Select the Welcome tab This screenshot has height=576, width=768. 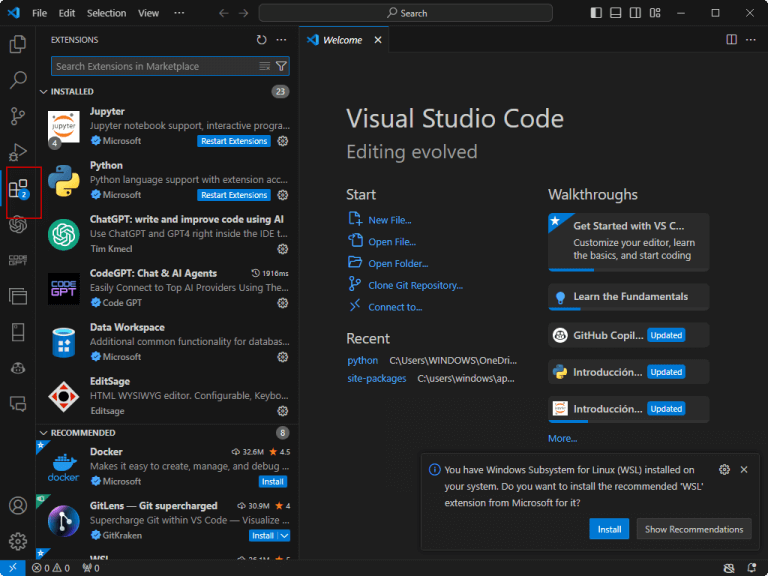pyautogui.click(x=342, y=40)
